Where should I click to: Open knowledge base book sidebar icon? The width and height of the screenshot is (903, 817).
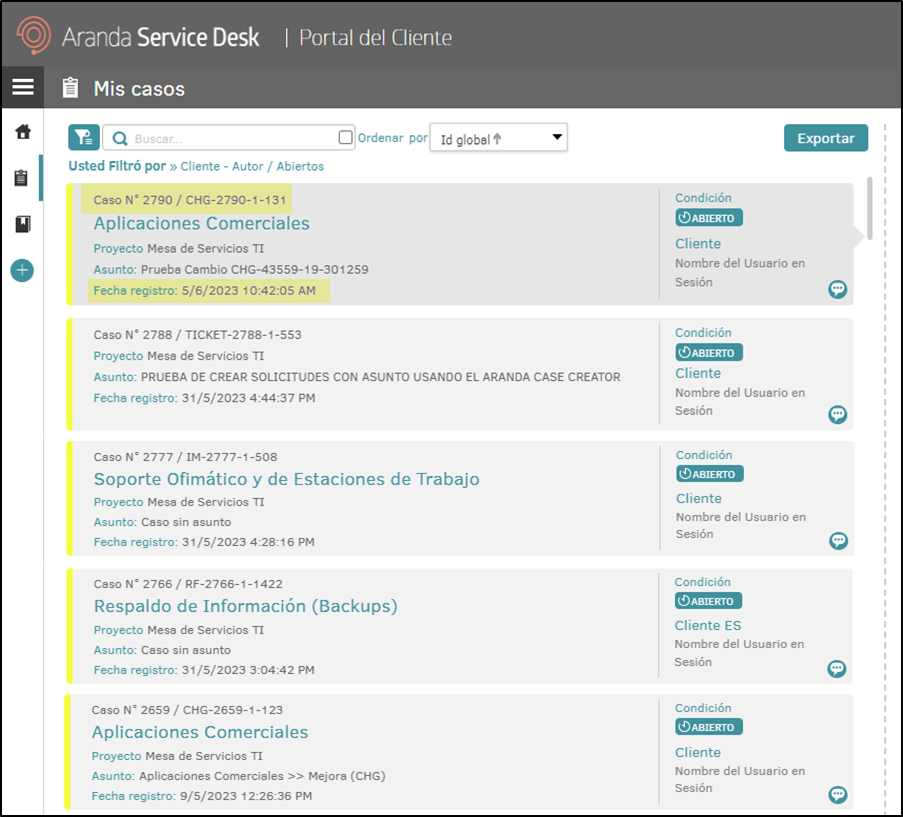22,224
